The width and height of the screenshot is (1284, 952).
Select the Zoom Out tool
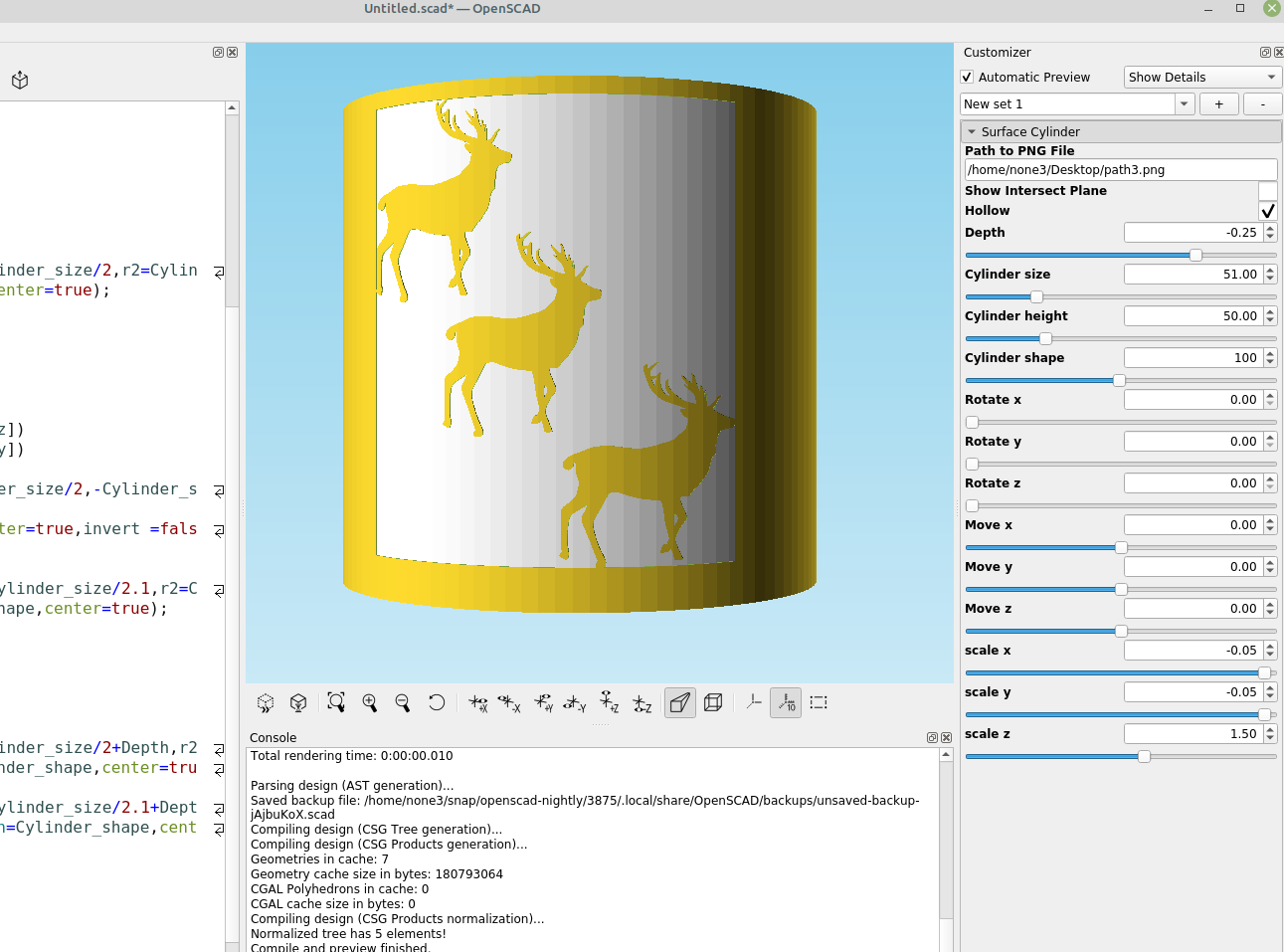point(403,702)
